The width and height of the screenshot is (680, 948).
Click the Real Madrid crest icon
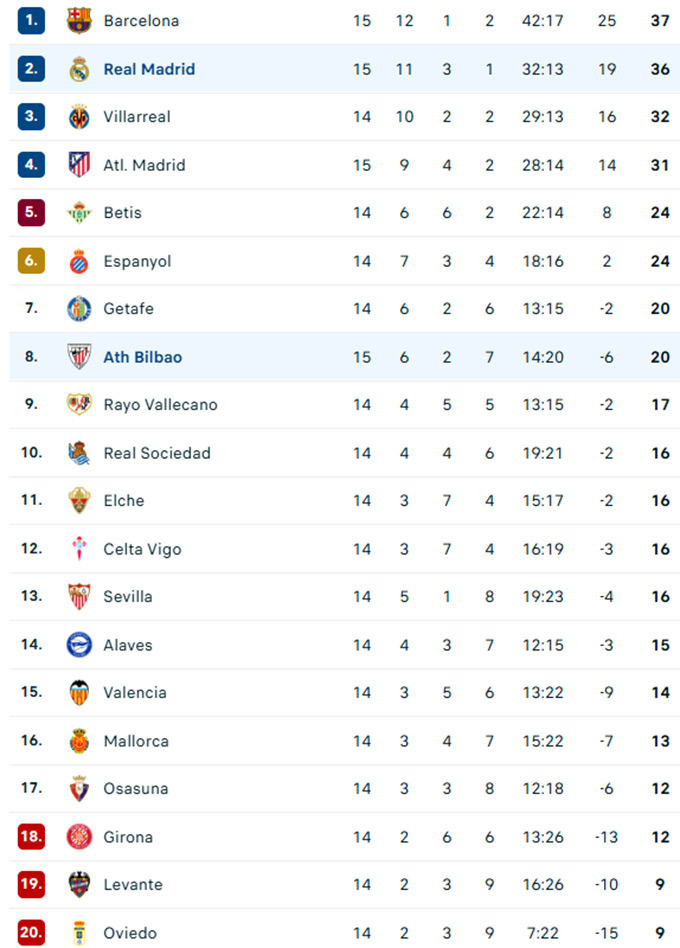point(79,69)
